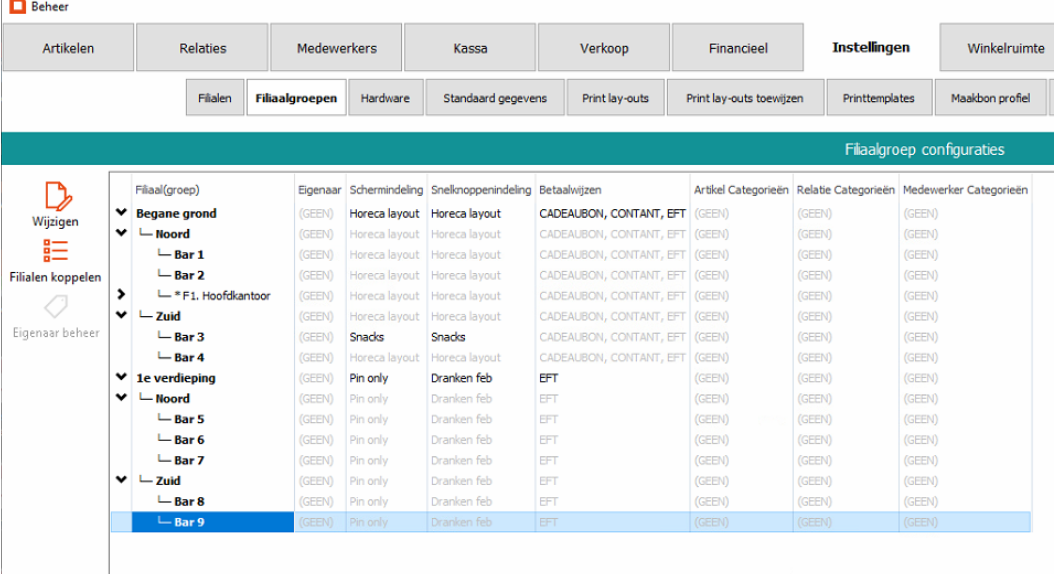Click the Eigenaar beheer tag icon
1055x586 pixels.
[x=56, y=307]
